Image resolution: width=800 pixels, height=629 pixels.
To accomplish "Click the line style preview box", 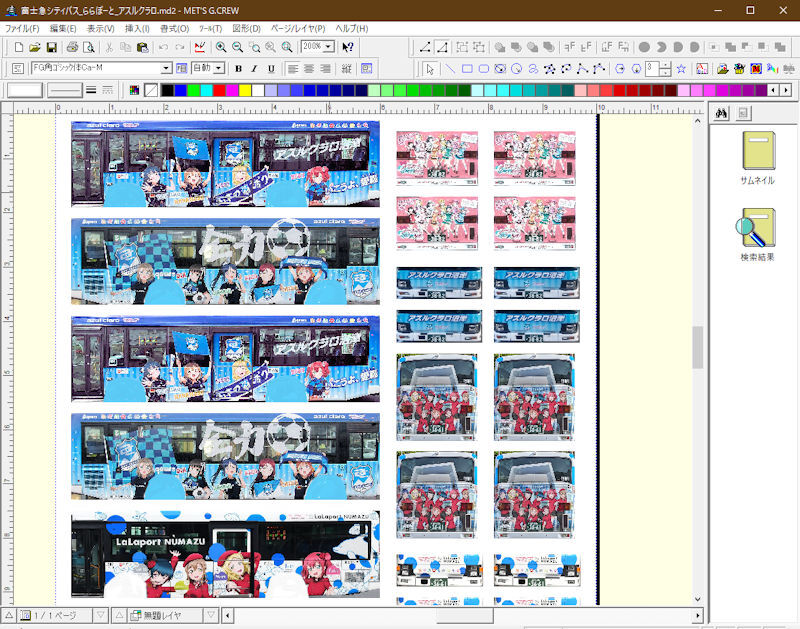I will tap(64, 90).
